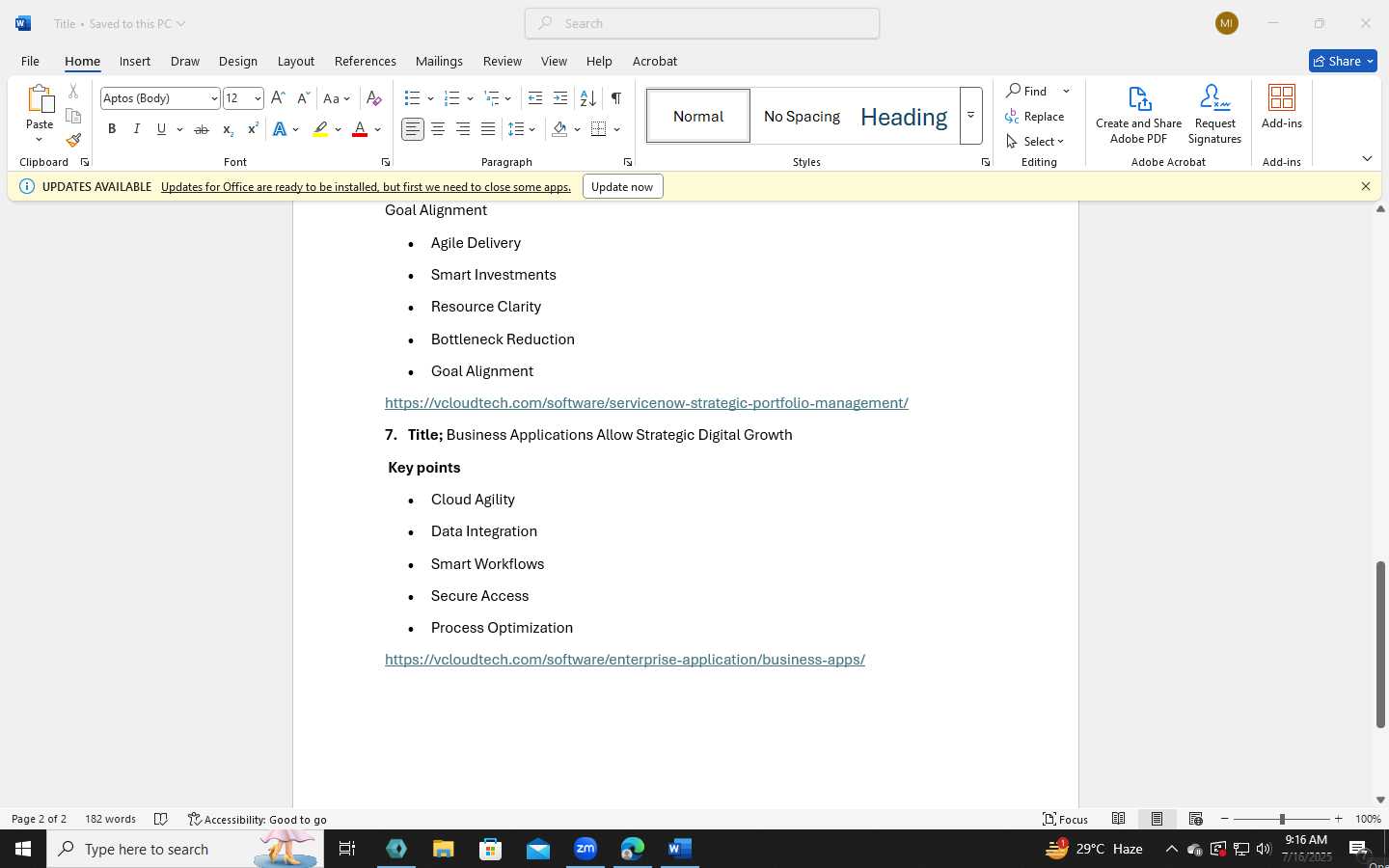Toggle Underline formatting
Viewport: 1389px width, 868px height.
pyautogui.click(x=161, y=129)
